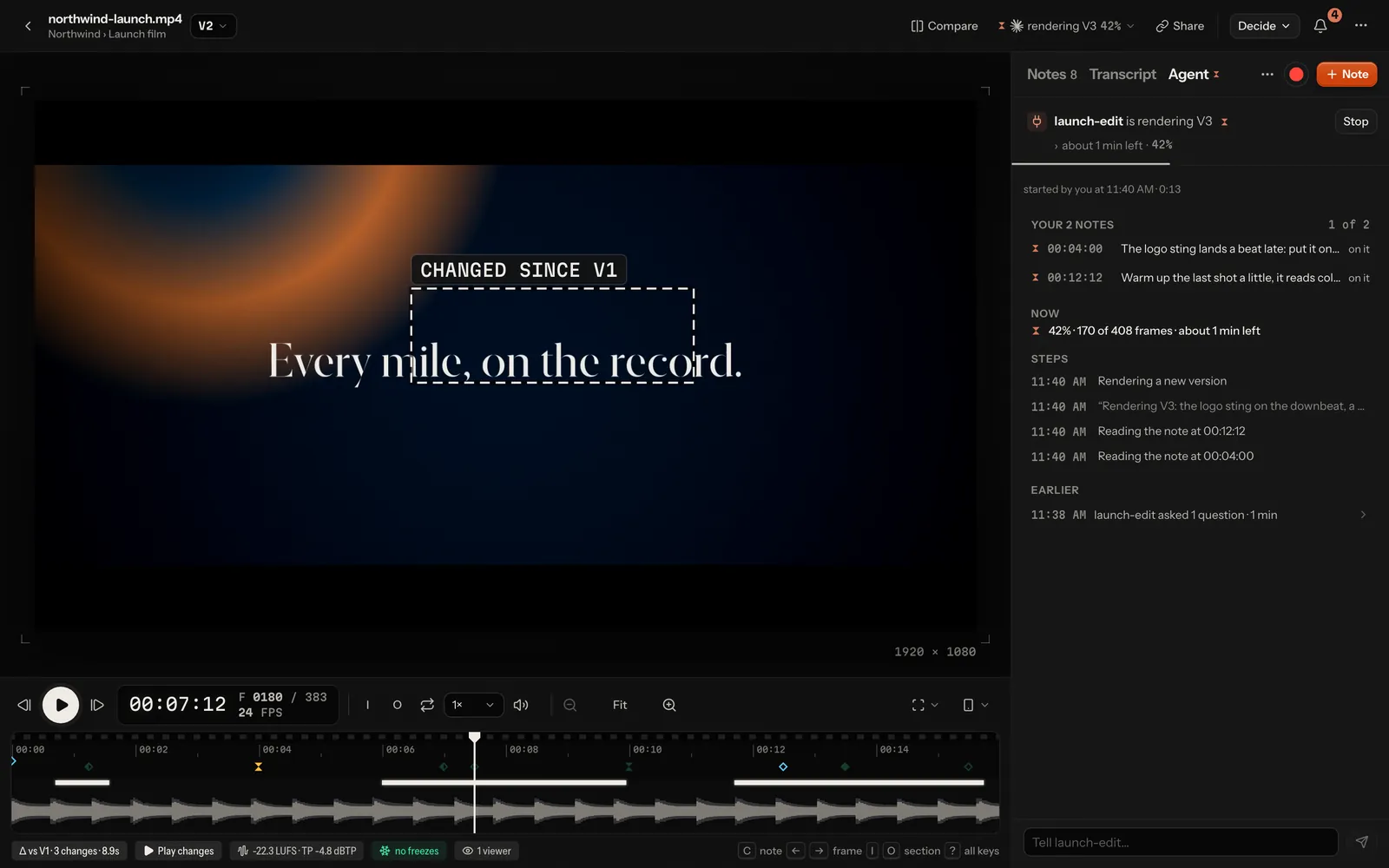
Task: Jump to the orange hourglass timeline marker
Action: click(259, 766)
